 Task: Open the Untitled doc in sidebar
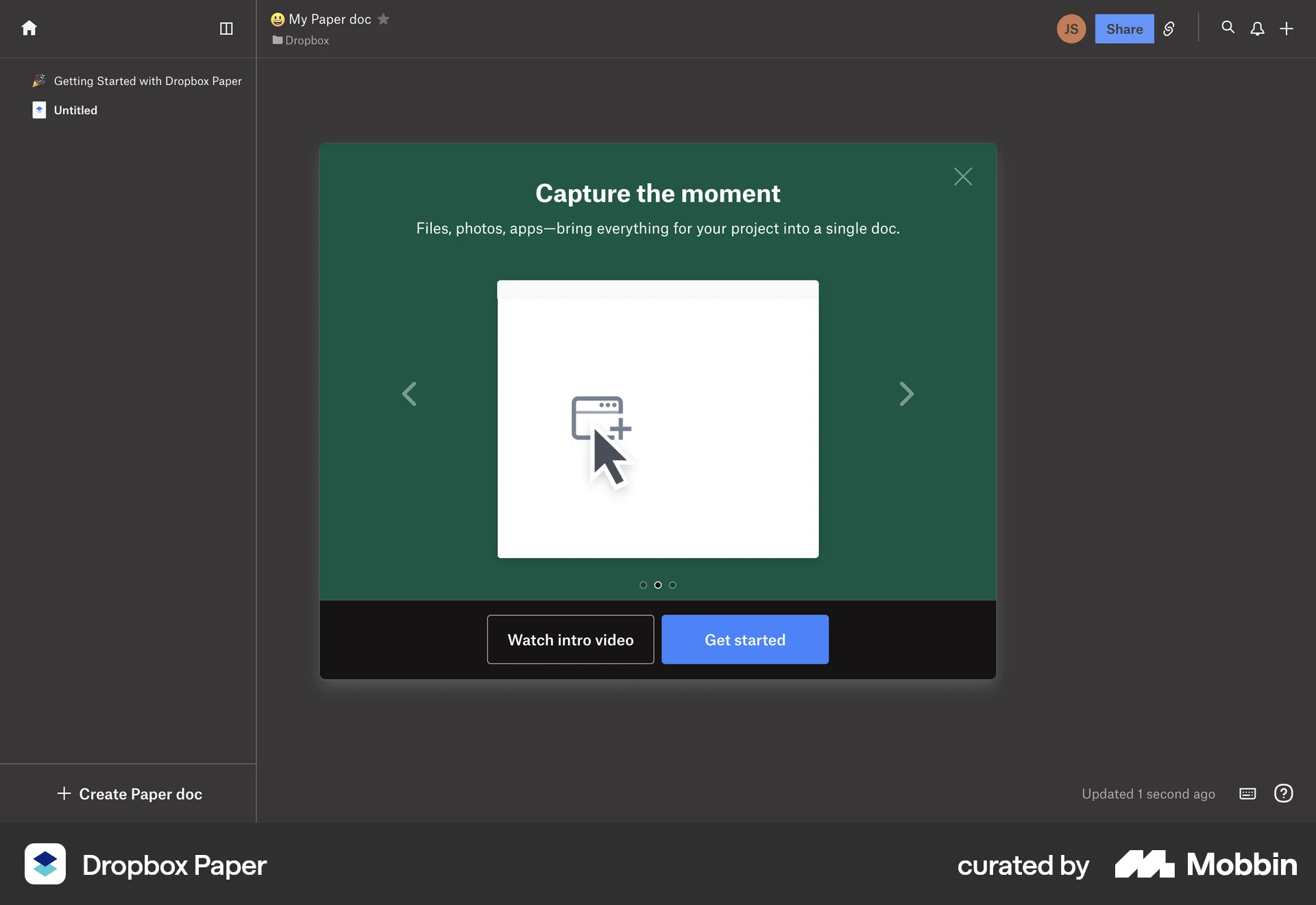(x=75, y=110)
